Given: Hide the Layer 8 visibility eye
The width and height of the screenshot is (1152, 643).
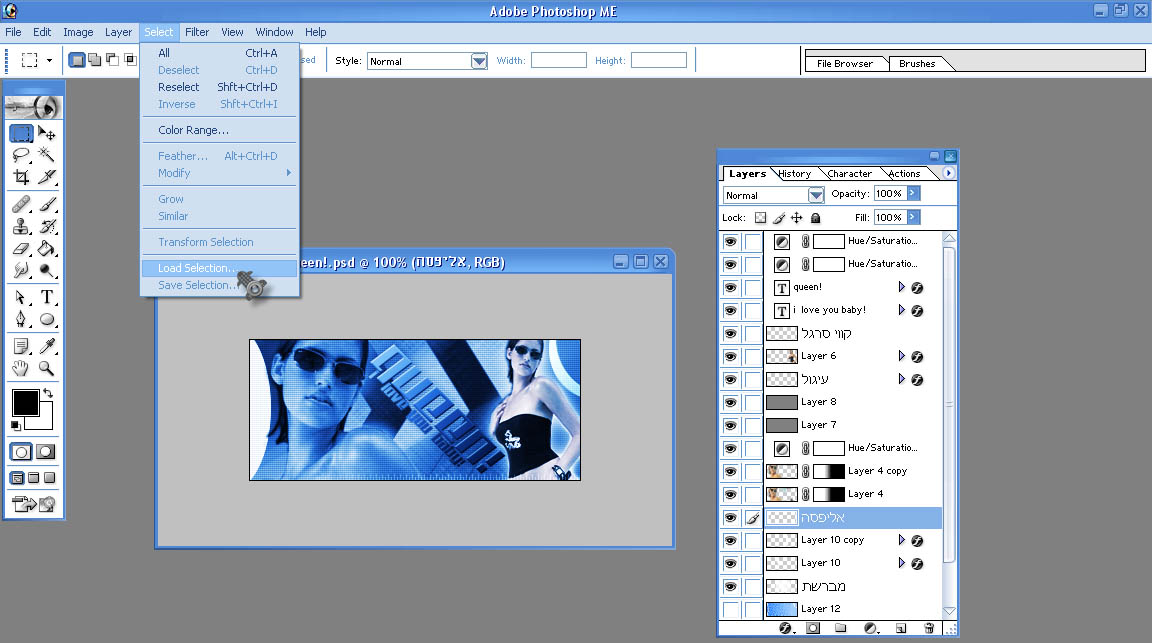Looking at the screenshot, I should [x=730, y=402].
